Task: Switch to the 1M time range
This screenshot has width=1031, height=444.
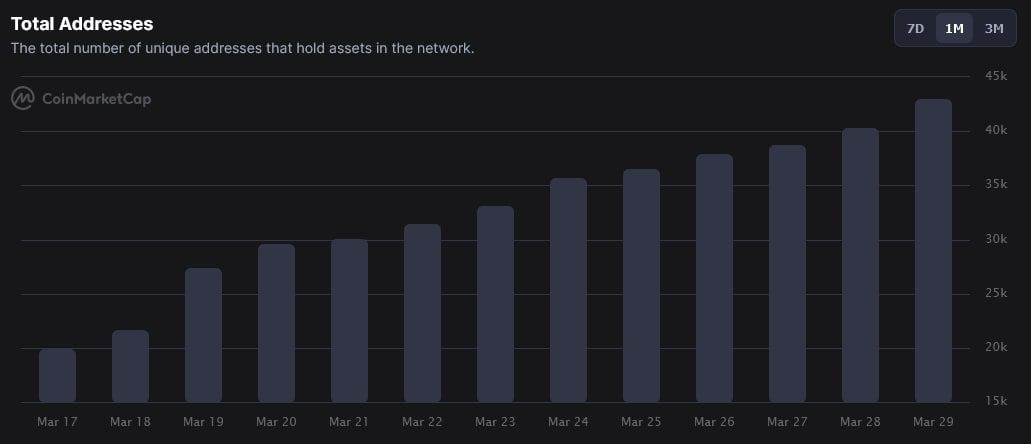Action: point(954,28)
